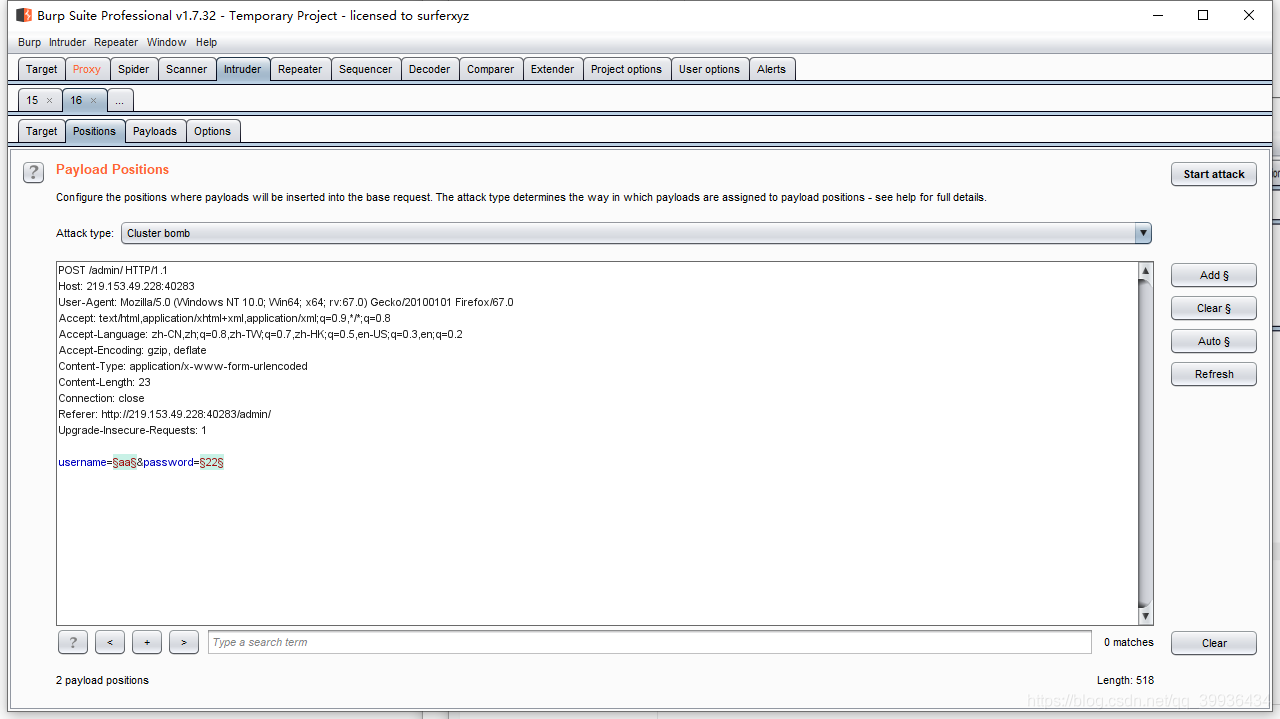The image size is (1280, 719).
Task: Click the §aa§ username payload marker
Action: (125, 462)
